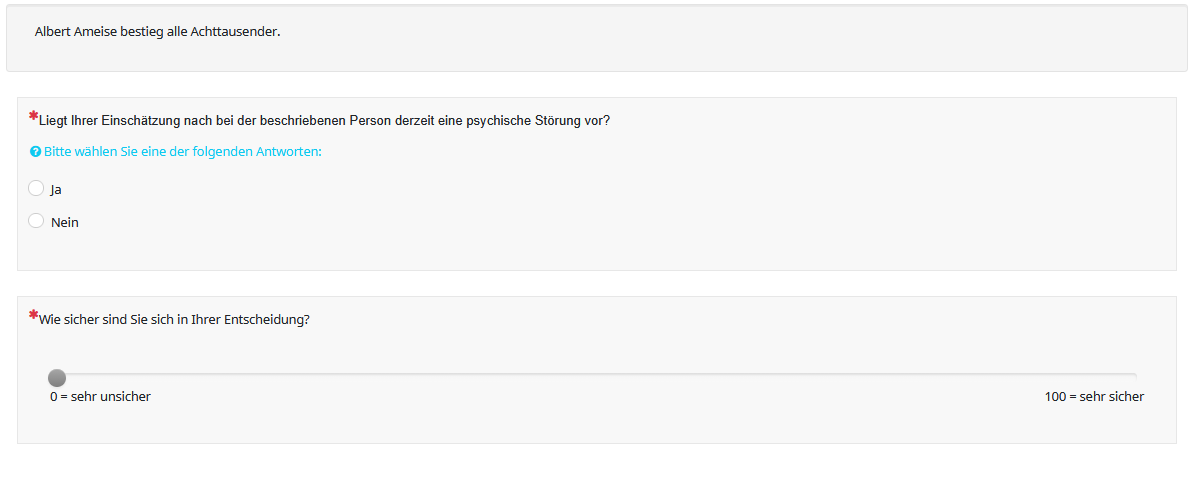Click the word 'Antworten:' in the blue hint
Screen dimensions: 1193x495
coord(291,152)
